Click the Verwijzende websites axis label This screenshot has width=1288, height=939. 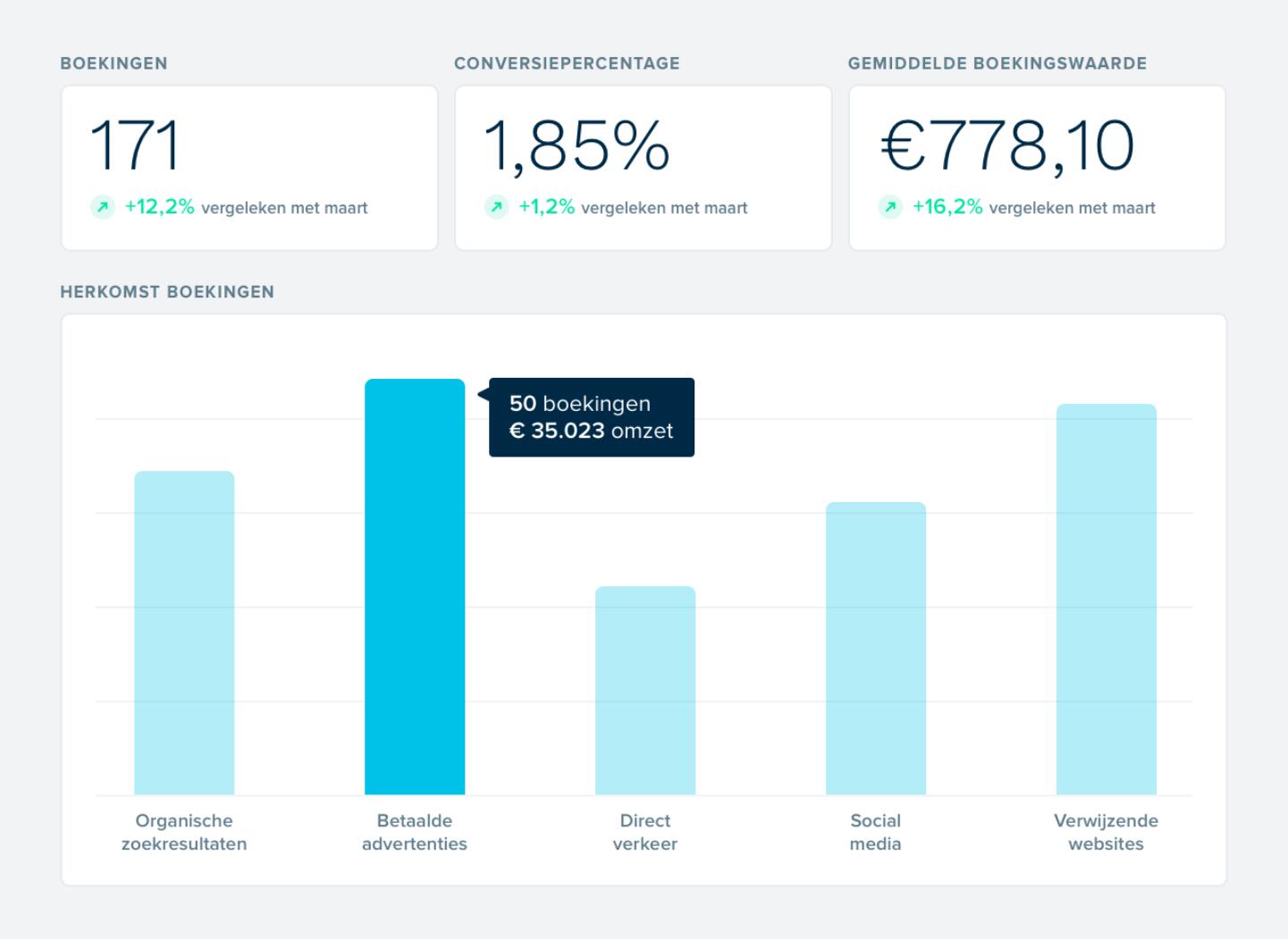(1106, 832)
